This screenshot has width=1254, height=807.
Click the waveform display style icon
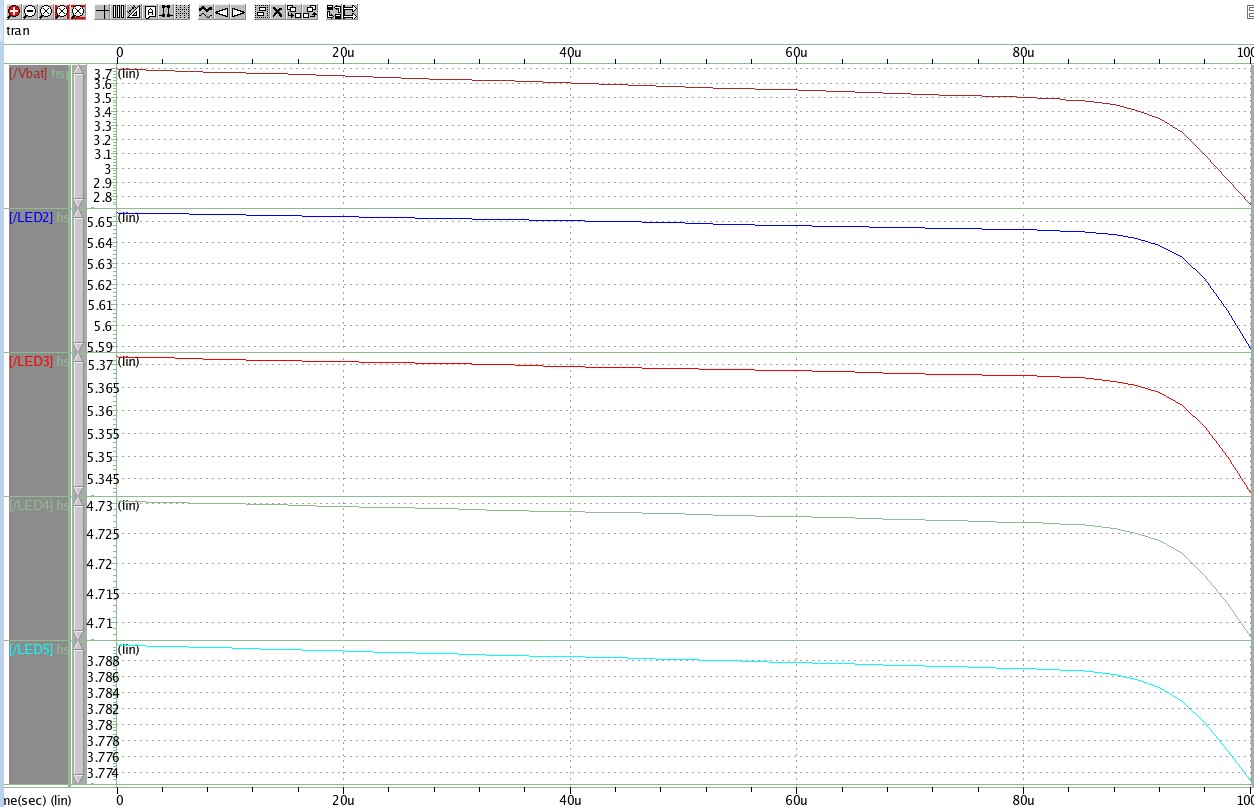tap(205, 12)
